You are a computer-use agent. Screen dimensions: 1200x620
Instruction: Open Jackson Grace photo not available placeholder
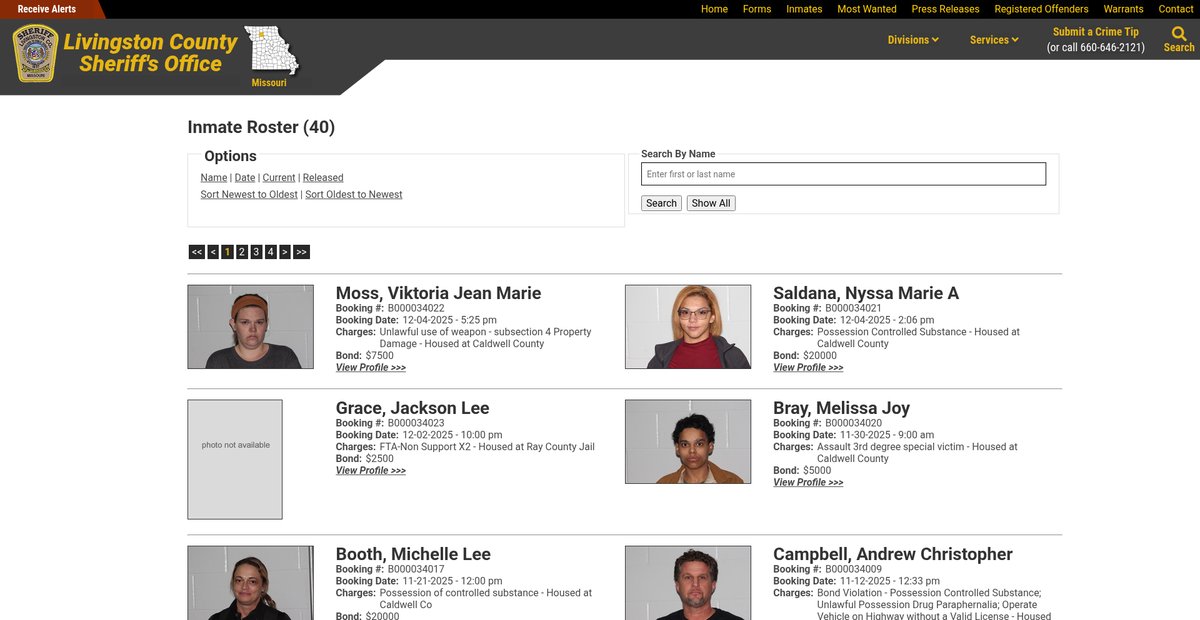point(235,459)
